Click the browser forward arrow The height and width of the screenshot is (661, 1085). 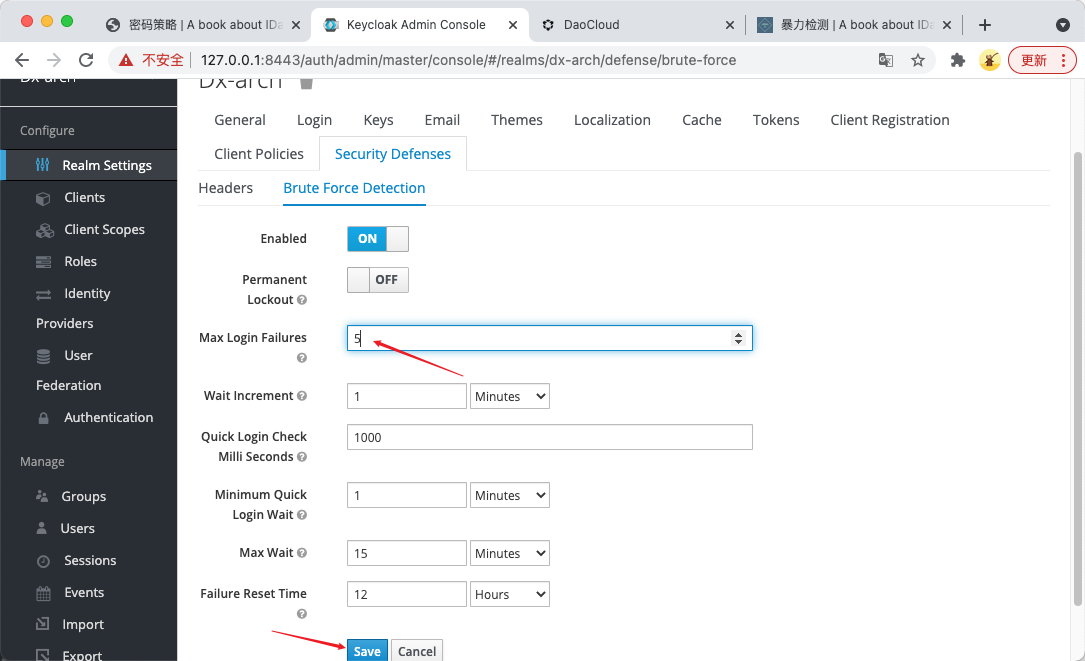(54, 60)
